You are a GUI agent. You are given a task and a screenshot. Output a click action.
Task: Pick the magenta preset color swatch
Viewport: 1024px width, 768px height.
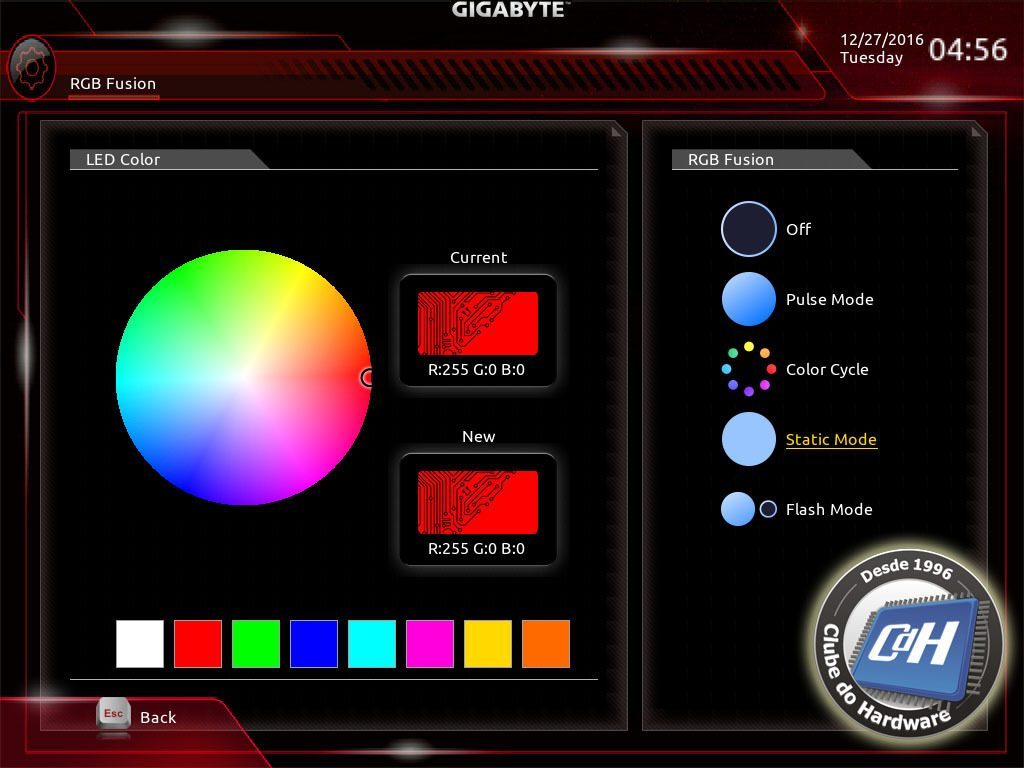click(x=430, y=644)
